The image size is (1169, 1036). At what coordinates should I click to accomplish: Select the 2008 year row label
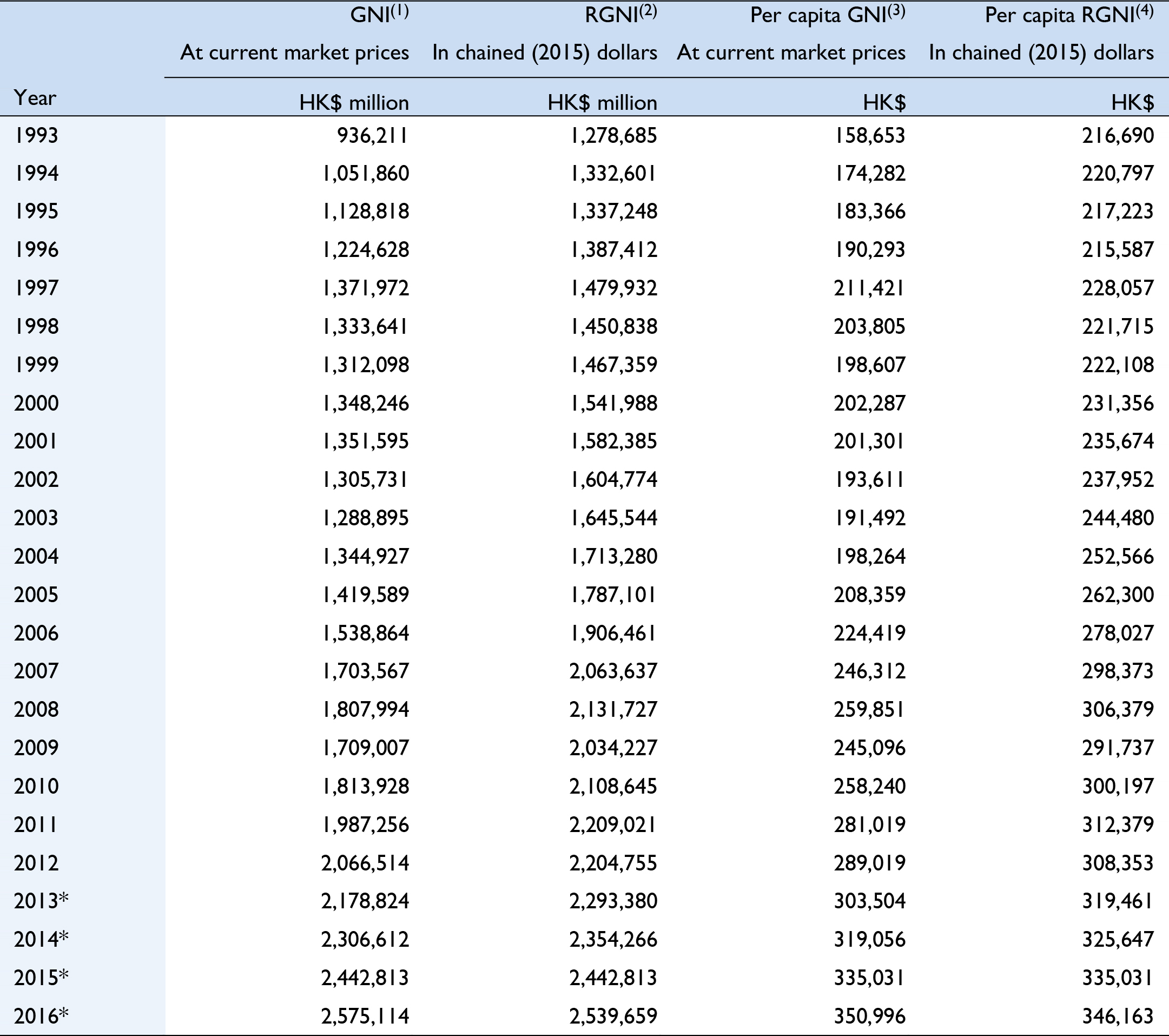[x=36, y=709]
